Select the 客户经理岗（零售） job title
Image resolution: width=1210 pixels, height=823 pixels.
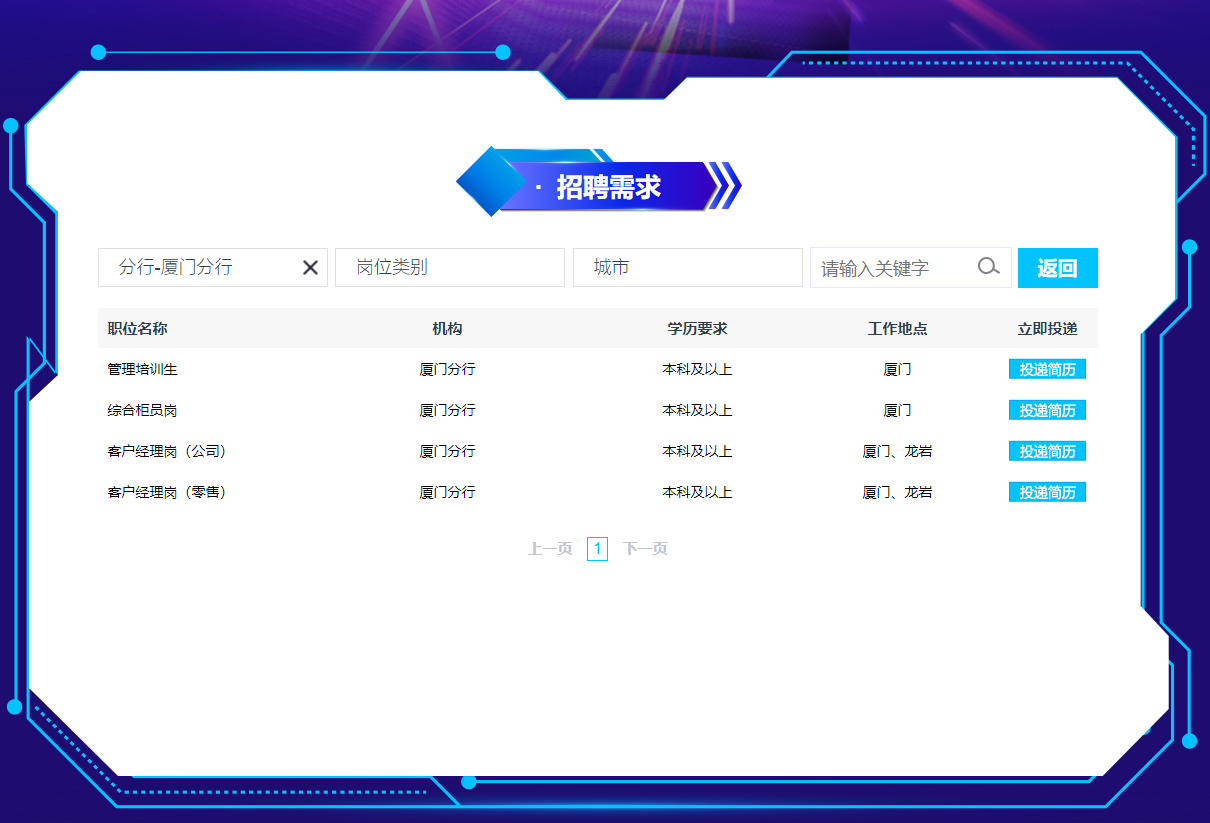point(167,492)
